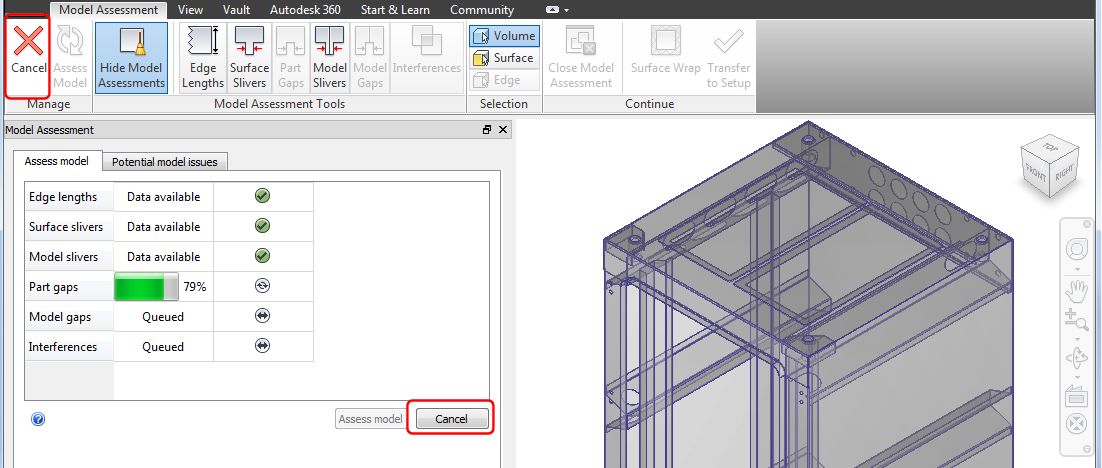Select the Pan hand tool
The image size is (1102, 468).
point(1077,290)
